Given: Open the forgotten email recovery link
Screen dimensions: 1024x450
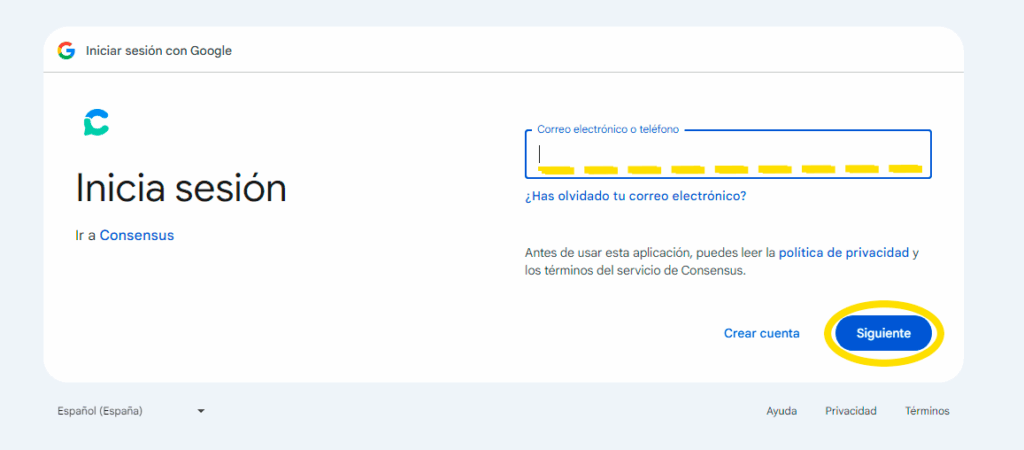Looking at the screenshot, I should coord(635,196).
